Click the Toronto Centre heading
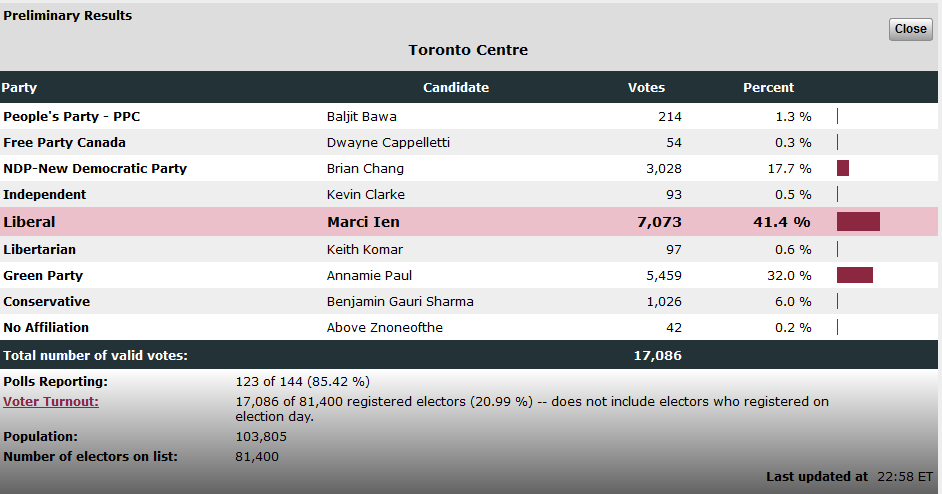 tap(468, 50)
